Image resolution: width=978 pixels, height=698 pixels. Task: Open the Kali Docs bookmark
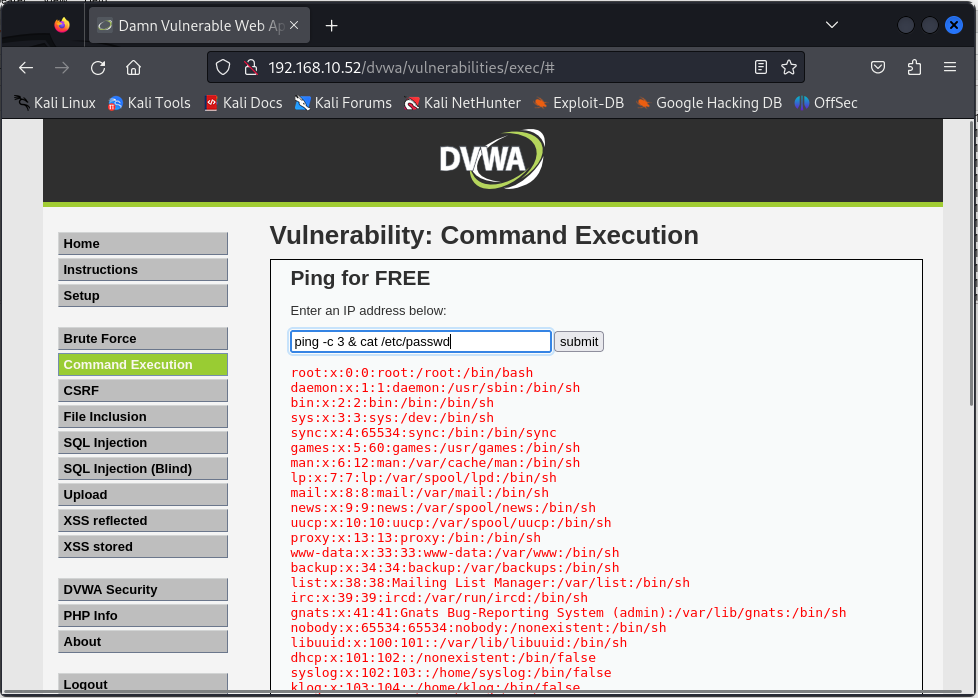(x=243, y=103)
